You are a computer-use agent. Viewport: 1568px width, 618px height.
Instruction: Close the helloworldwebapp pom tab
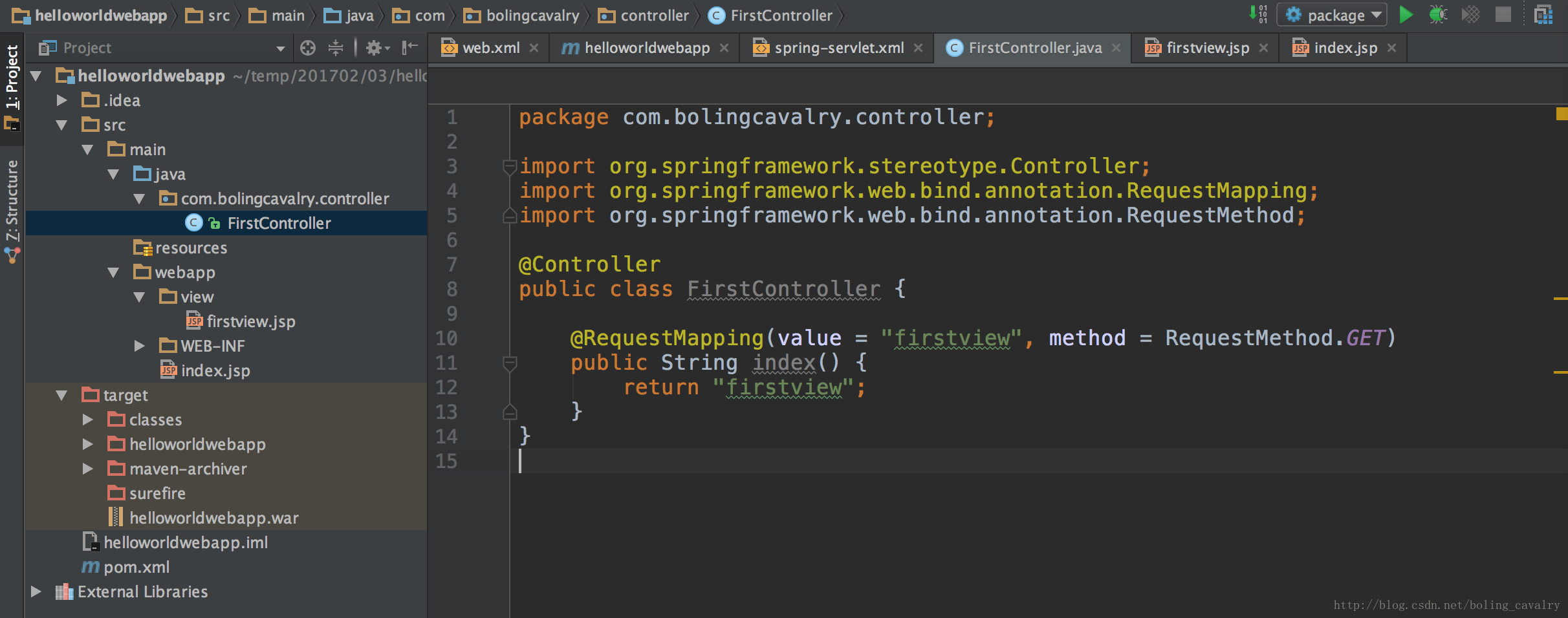[724, 48]
